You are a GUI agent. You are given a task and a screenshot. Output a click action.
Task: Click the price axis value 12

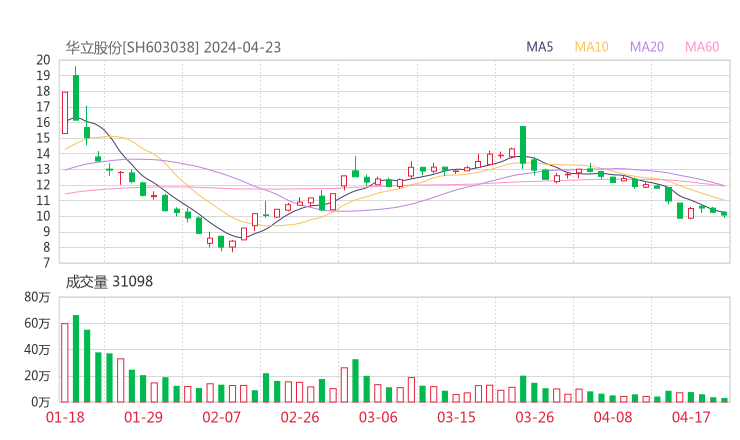pos(43,185)
